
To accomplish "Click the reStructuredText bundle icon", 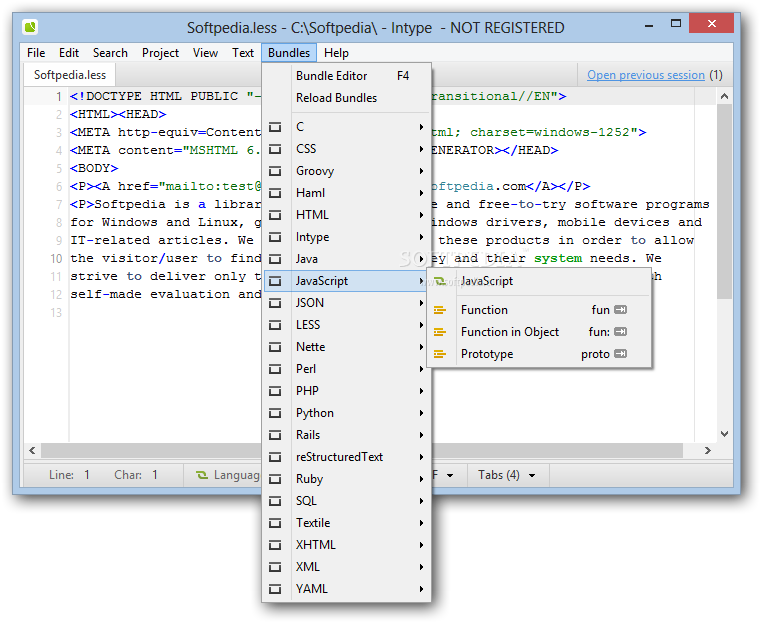I will click(275, 457).
